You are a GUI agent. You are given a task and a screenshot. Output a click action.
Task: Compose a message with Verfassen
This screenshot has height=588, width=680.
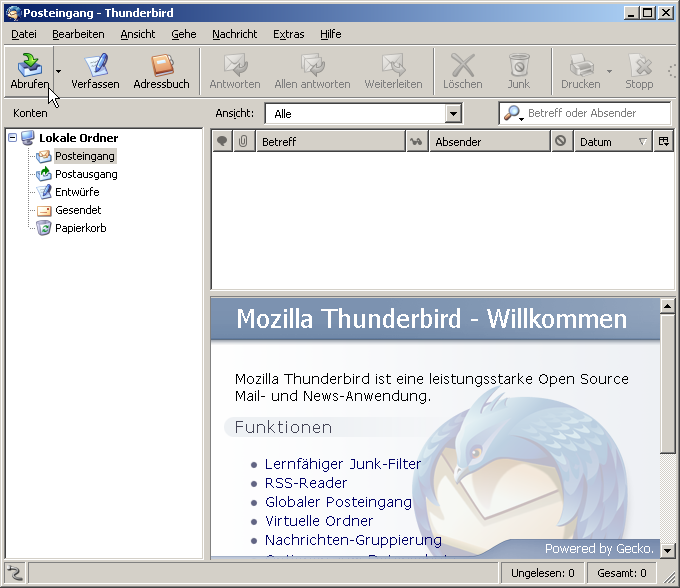[95, 71]
